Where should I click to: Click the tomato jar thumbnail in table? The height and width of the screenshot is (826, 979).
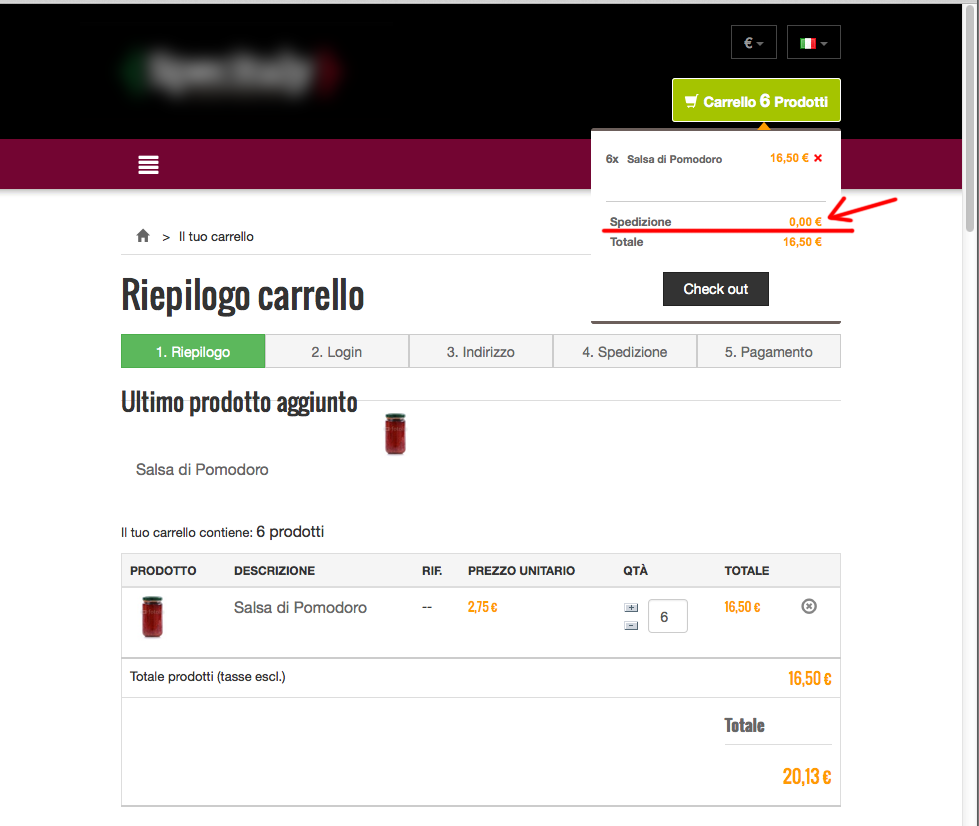152,617
